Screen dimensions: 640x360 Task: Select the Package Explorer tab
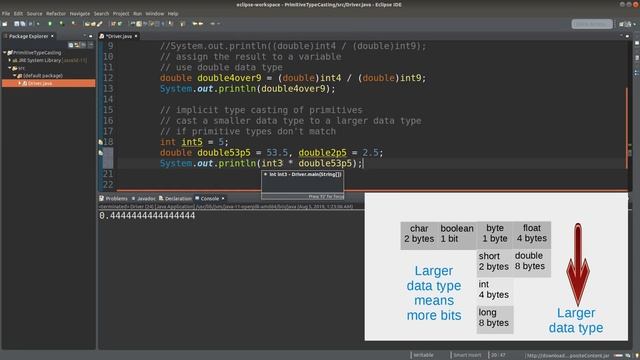coord(28,36)
